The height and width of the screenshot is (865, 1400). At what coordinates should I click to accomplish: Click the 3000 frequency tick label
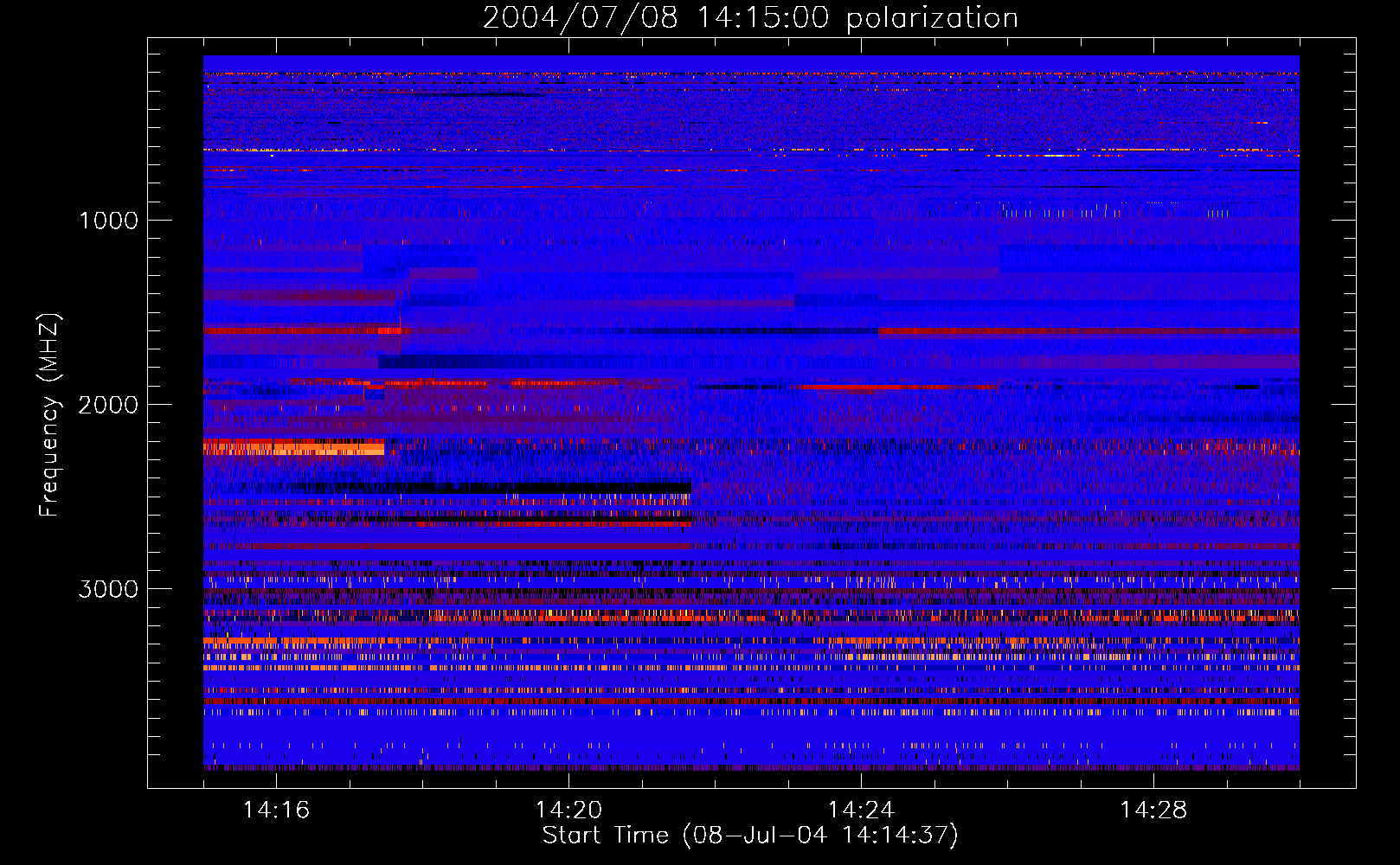pos(108,589)
